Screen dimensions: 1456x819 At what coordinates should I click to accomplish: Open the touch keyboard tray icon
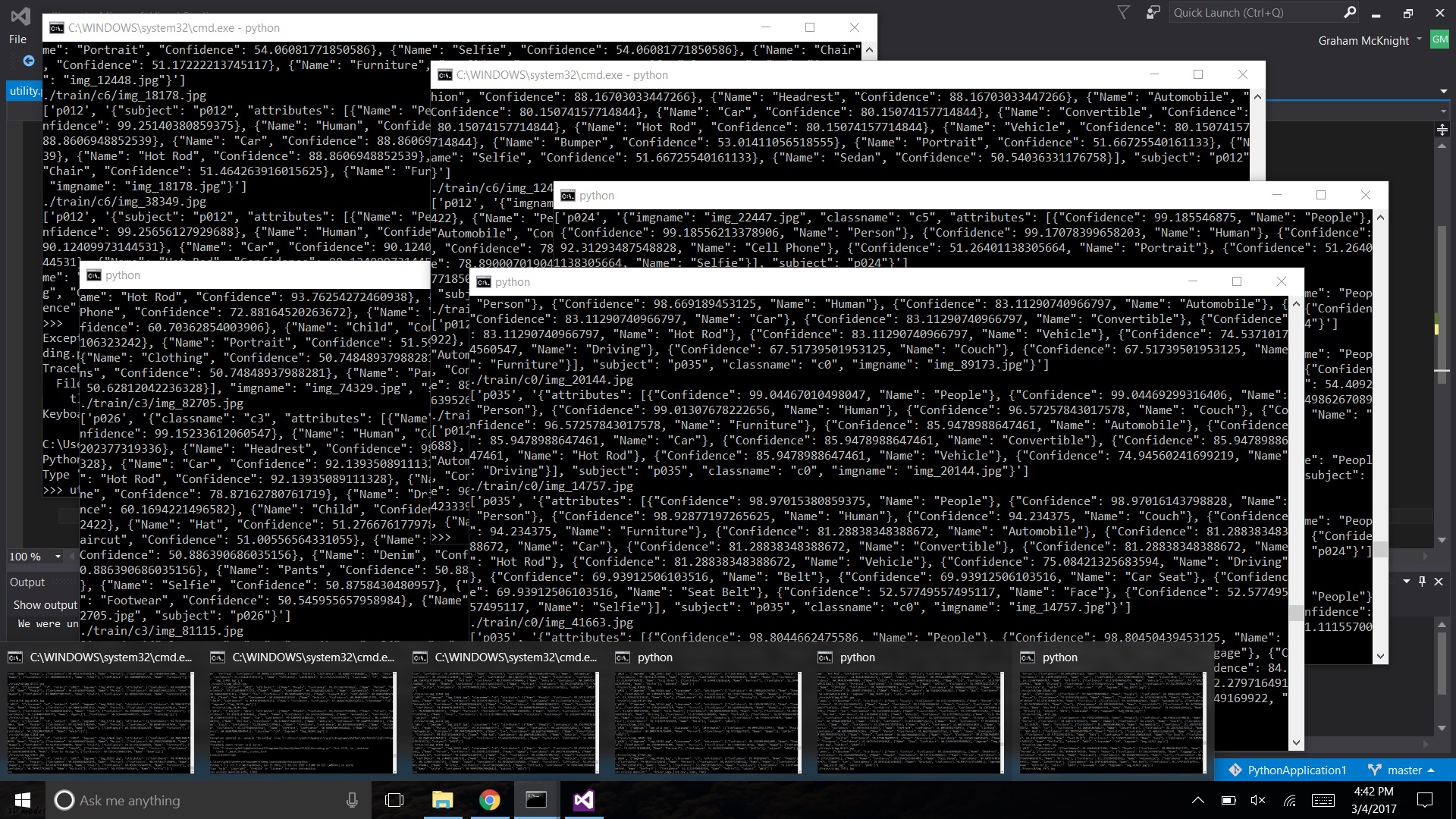1323,800
